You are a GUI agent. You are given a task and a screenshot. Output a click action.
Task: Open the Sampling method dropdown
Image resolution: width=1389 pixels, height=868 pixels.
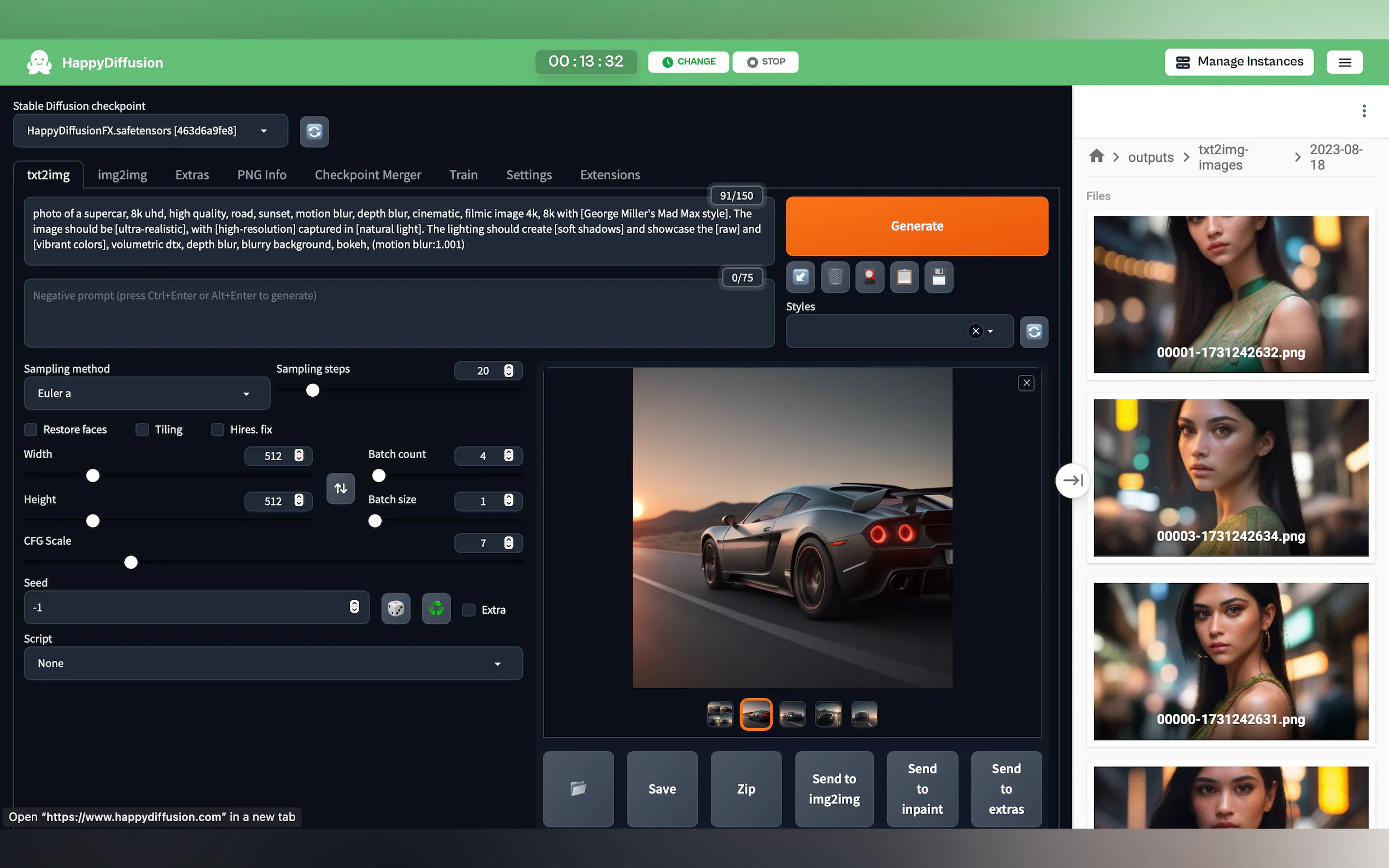[147, 393]
